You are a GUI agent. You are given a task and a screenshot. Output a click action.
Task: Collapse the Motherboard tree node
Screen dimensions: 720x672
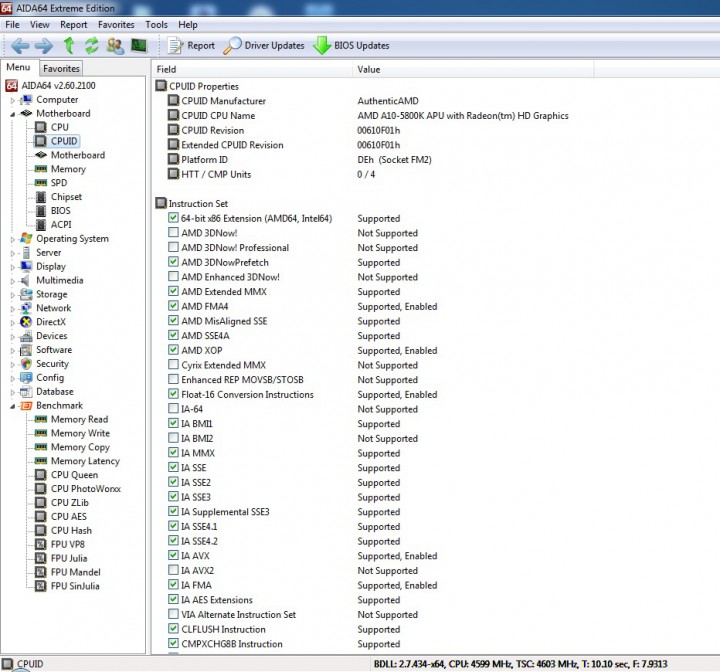(13, 114)
